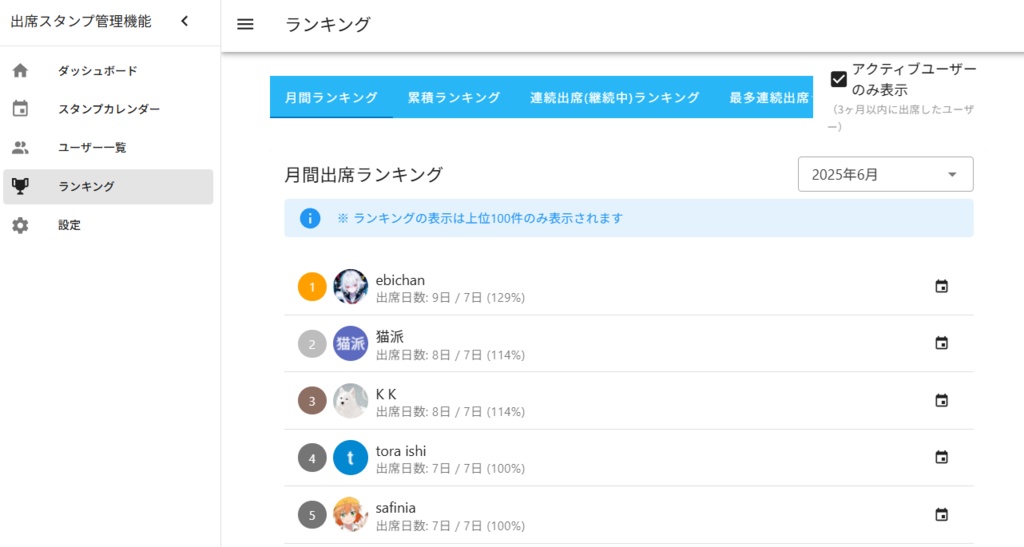Switch to the 累積ランキング tab
Screen dimensions: 1024x547
point(454,97)
